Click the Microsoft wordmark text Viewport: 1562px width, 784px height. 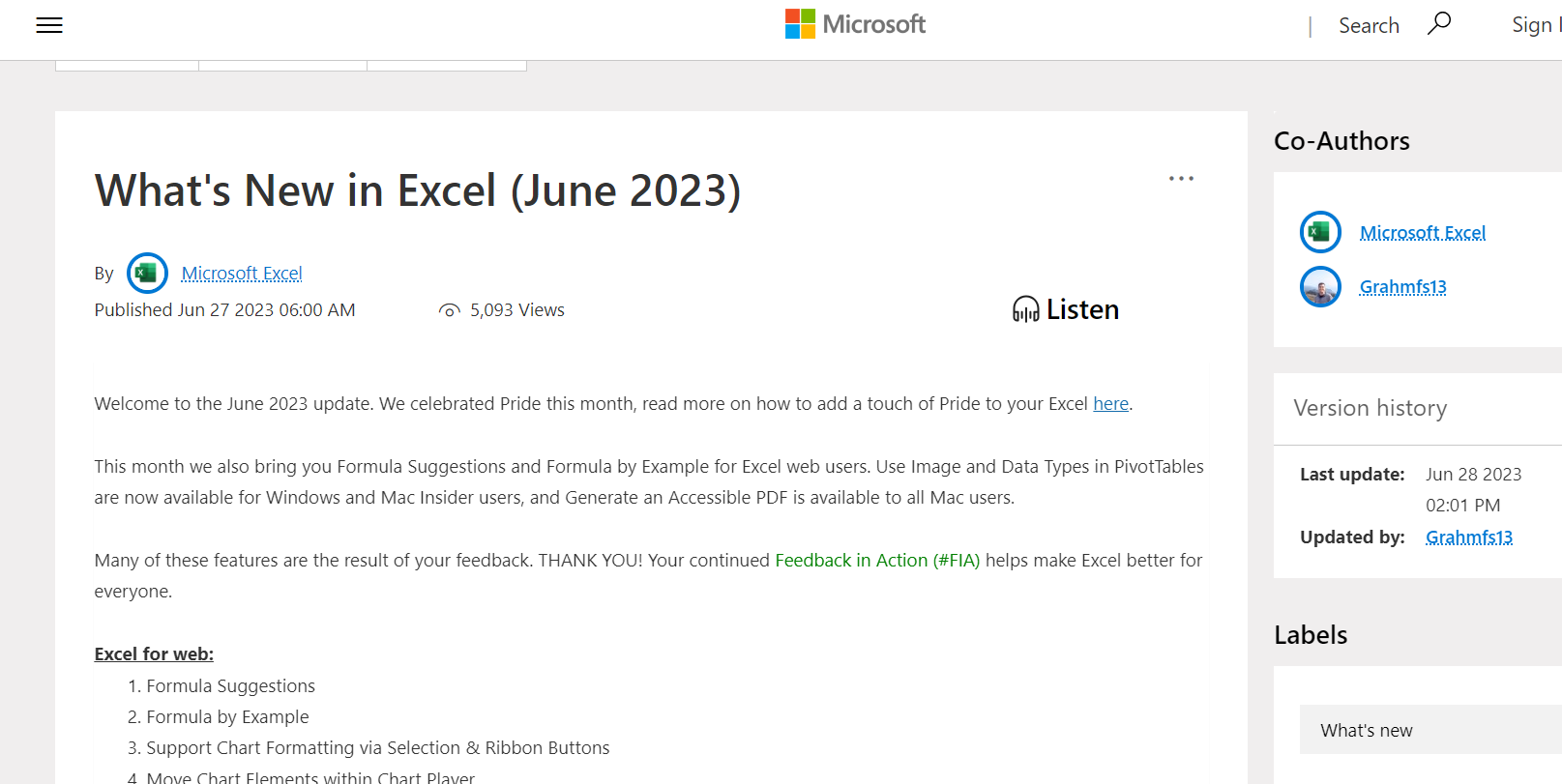pyautogui.click(x=873, y=24)
